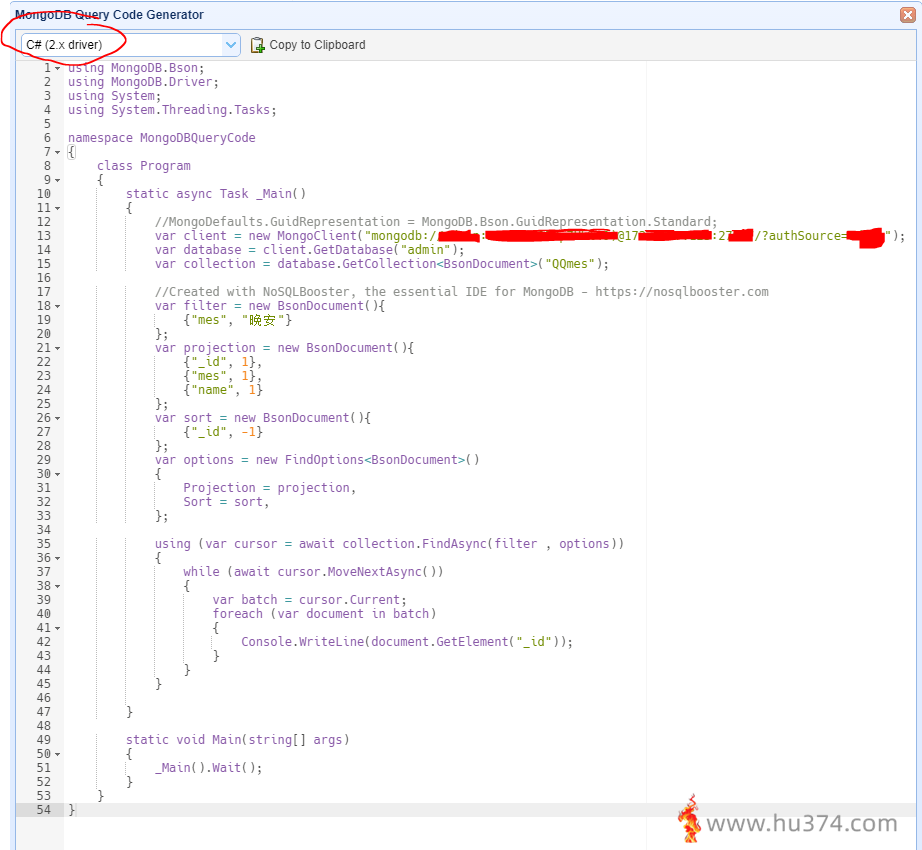
Task: Click line number 54 in the gutter
Action: pyautogui.click(x=44, y=809)
